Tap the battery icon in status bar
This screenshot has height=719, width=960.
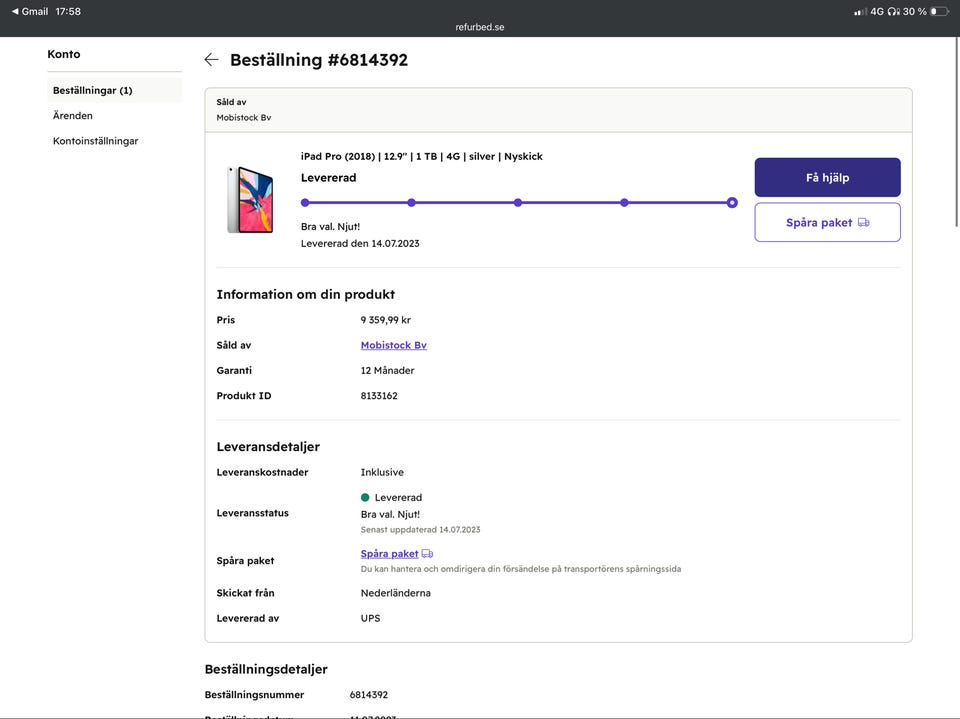pyautogui.click(x=939, y=11)
